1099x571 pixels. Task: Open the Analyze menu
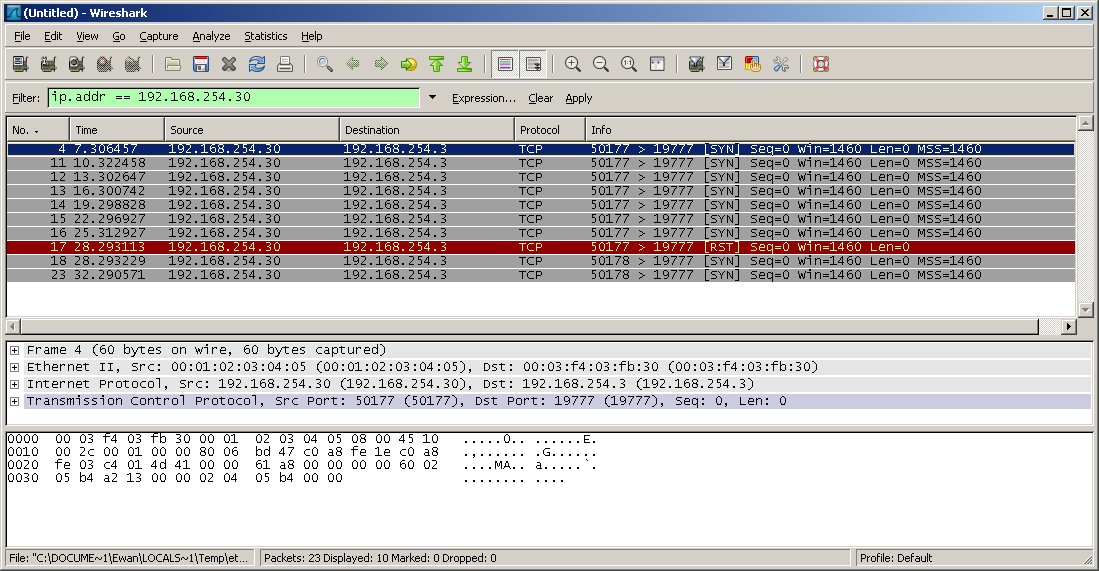tap(211, 36)
